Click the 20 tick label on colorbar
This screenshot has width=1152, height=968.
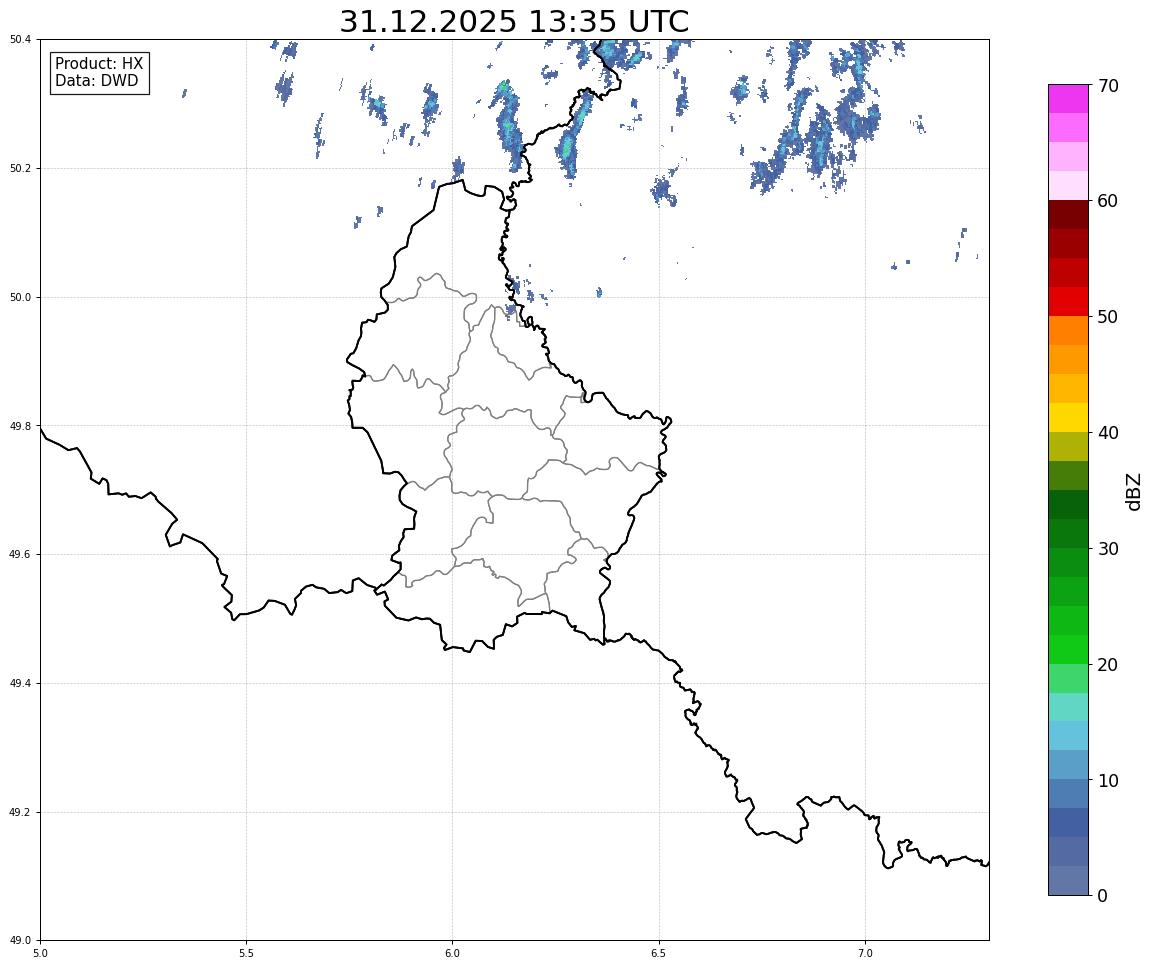pos(1108,665)
